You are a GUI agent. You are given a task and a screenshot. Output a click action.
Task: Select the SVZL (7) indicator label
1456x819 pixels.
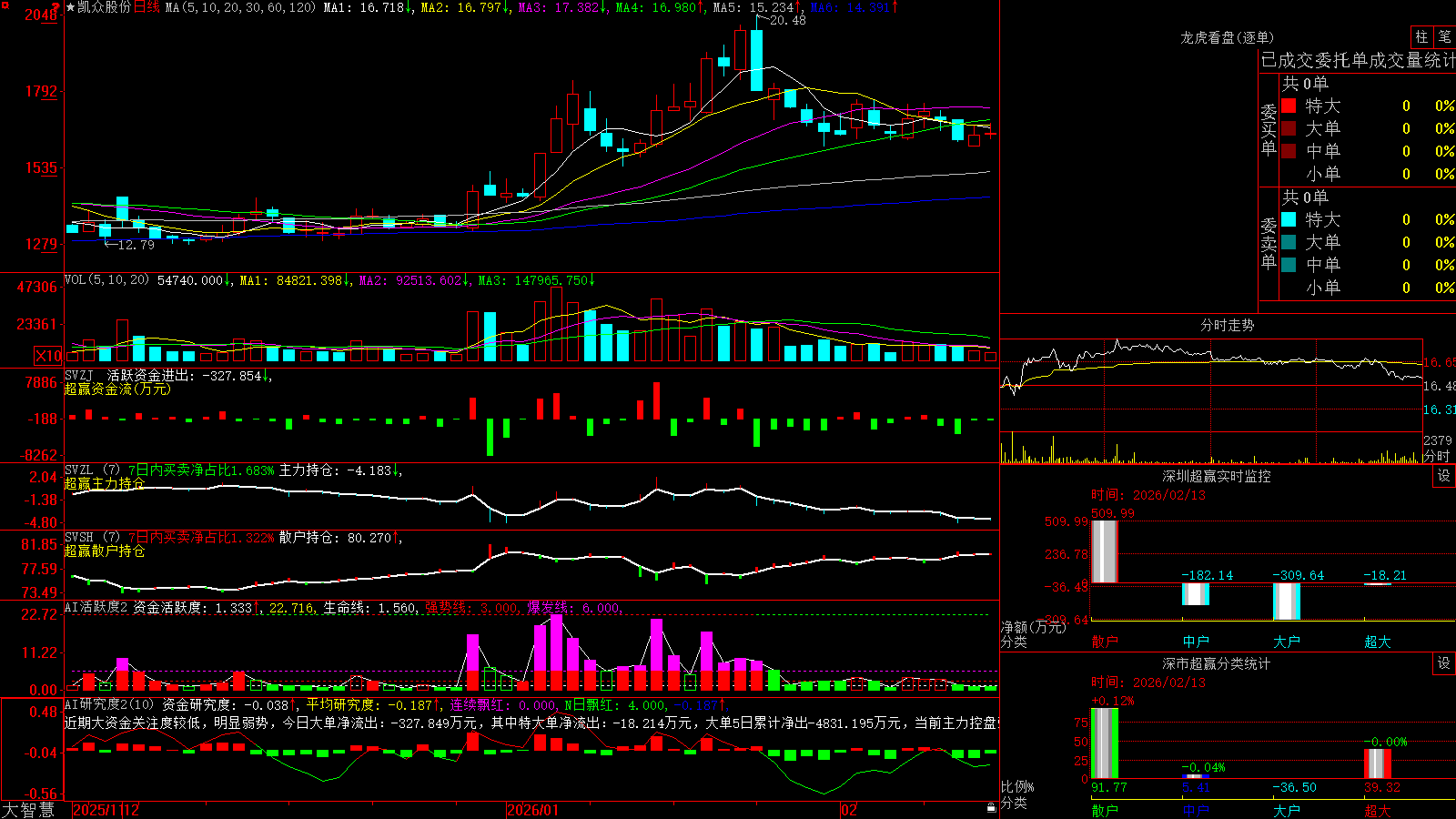93,470
